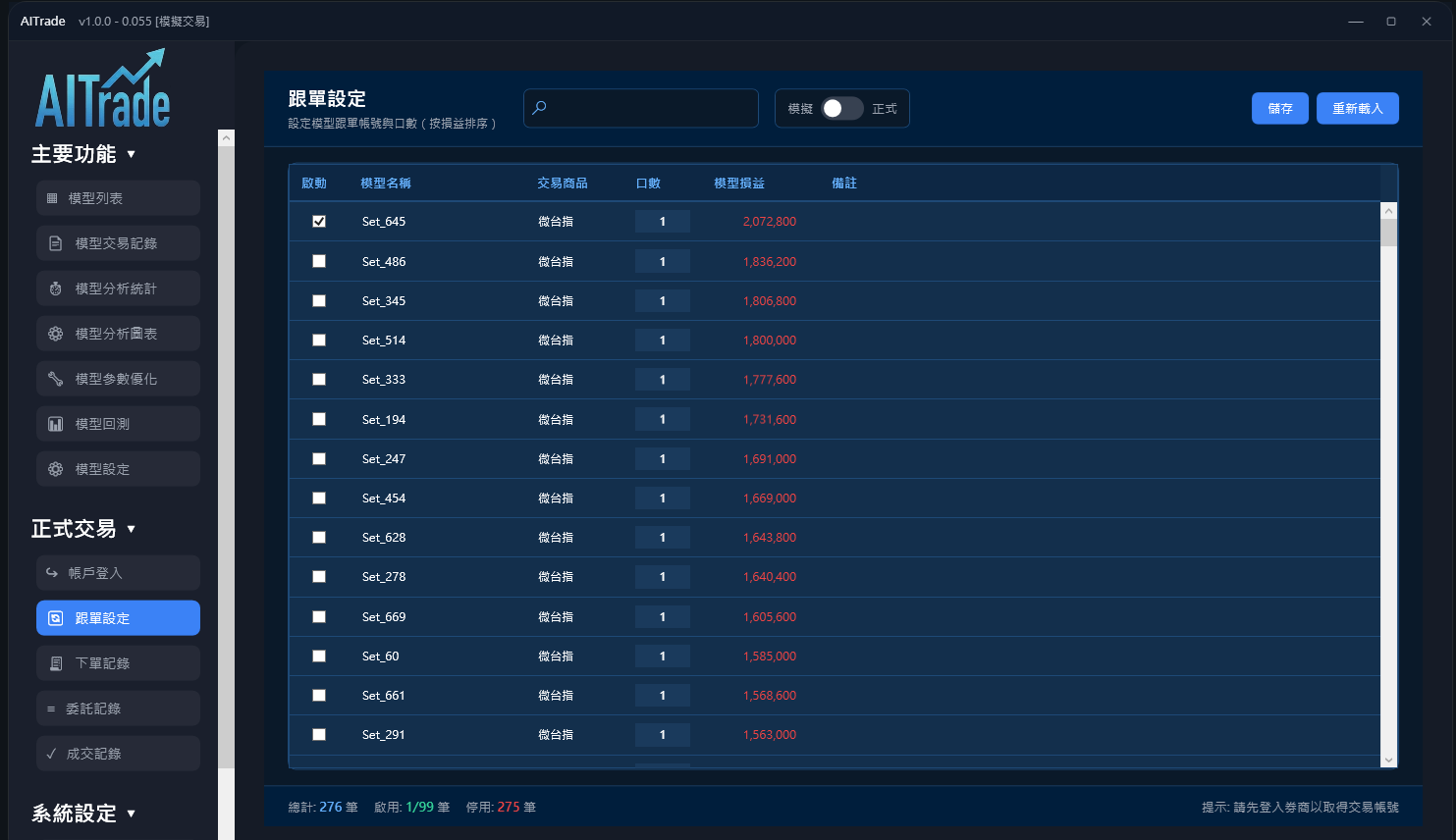Collapse the 主要功能 section
1456x840 pixels.
[132, 154]
